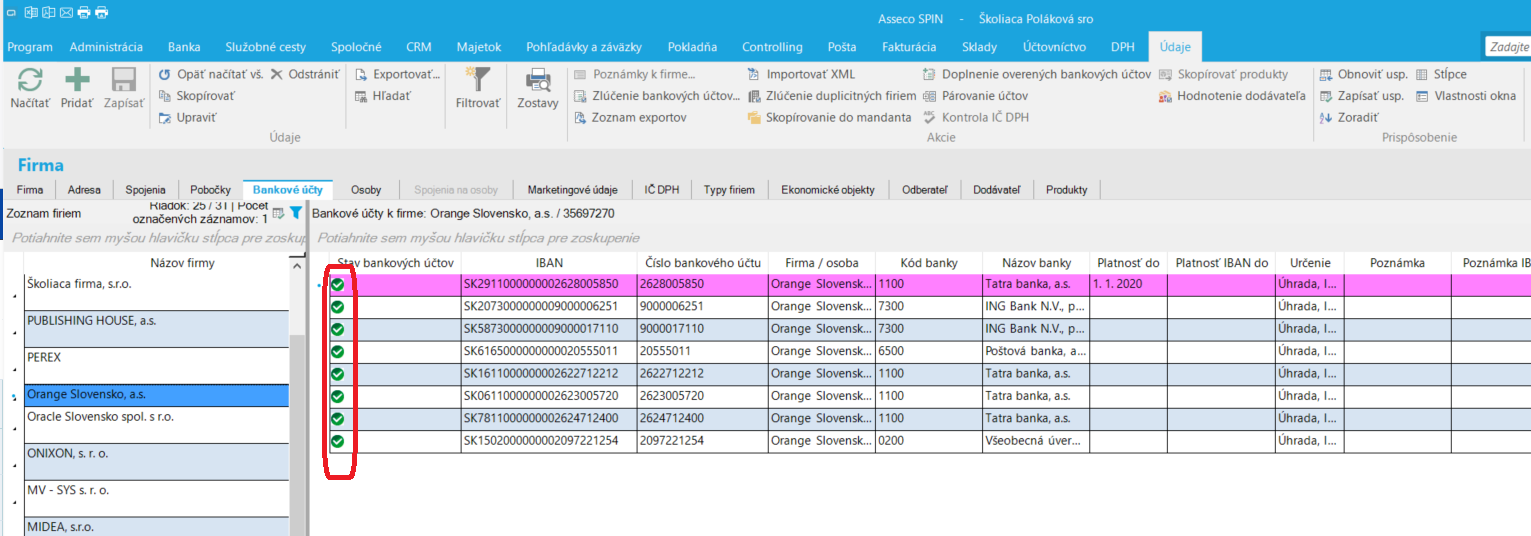1531x536 pixels.
Task: Open the Fakturácia ribbon tab
Action: 909,47
